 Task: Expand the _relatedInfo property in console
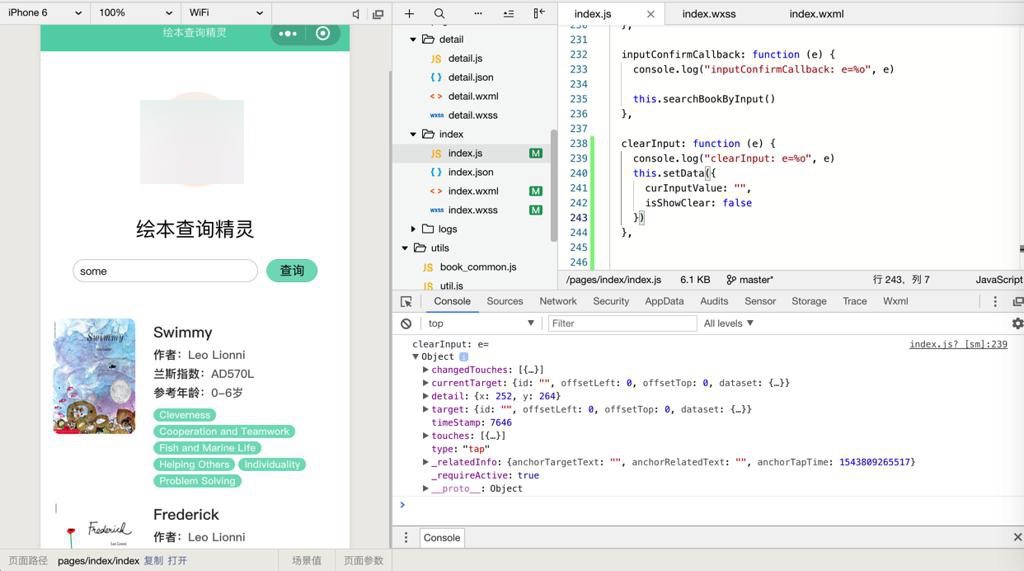coord(426,462)
